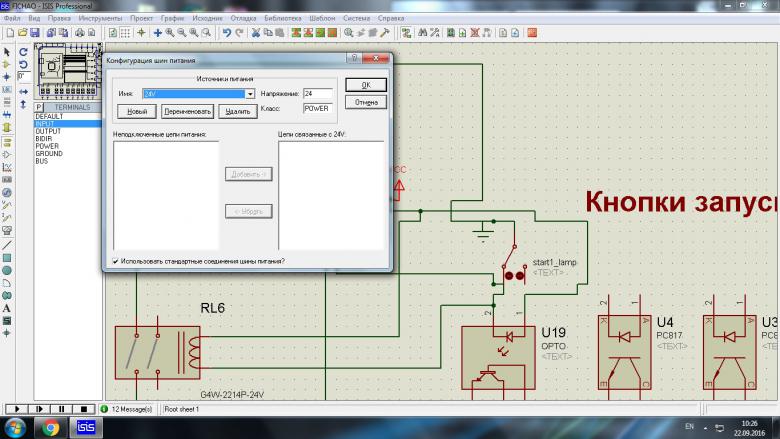This screenshot has height=439, width=780.
Task: Open the netlist to ARES icon
Action: click(532, 33)
